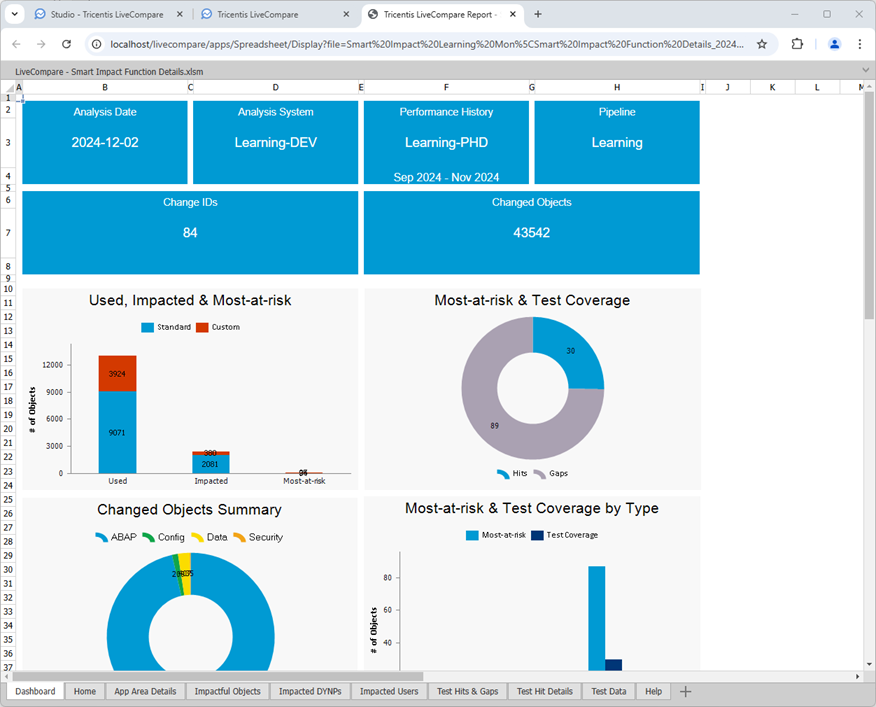
Task: Open Chrome's three-dot menu
Action: tap(861, 45)
